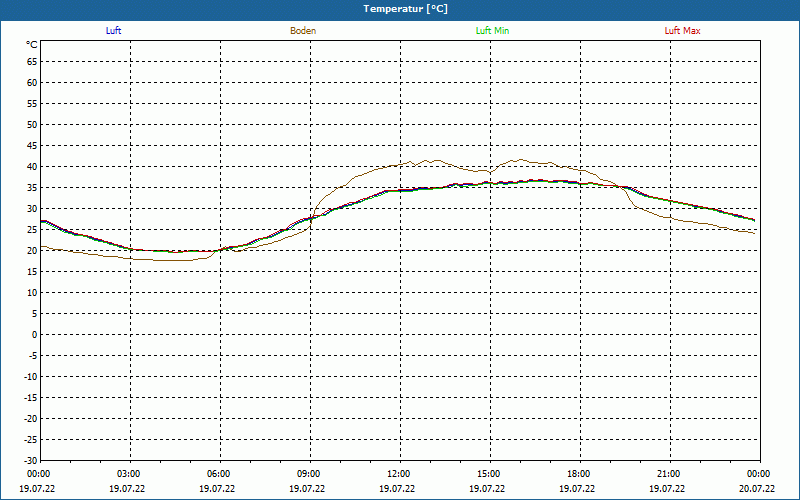
Task: Click the brown Boden legend label
Action: tap(303, 31)
